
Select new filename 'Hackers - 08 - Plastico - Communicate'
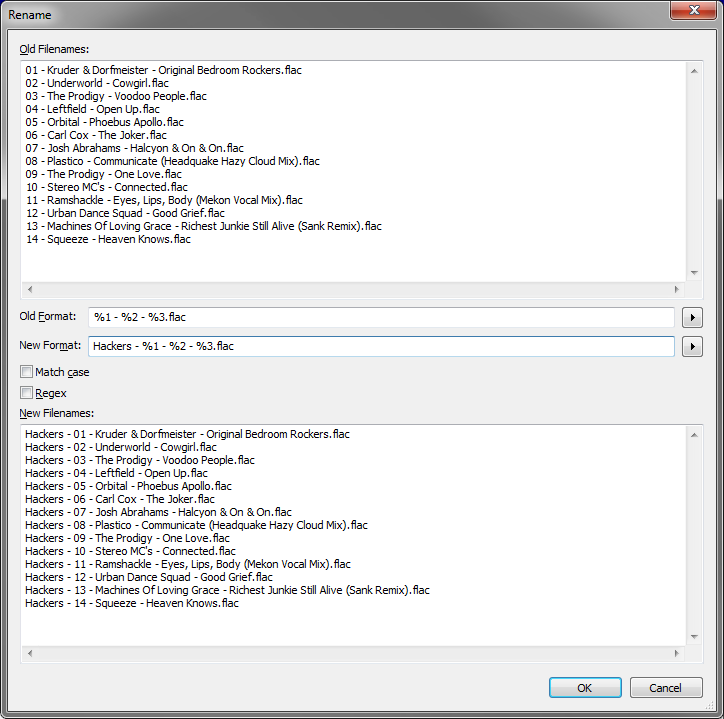pyautogui.click(x=196, y=525)
